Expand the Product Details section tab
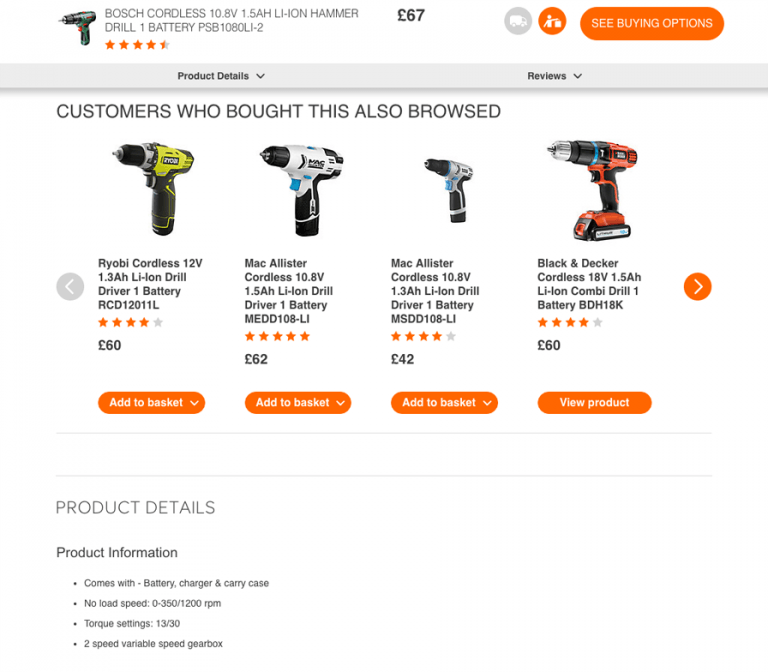Viewport: 768px width, 672px height. pyautogui.click(x=221, y=76)
